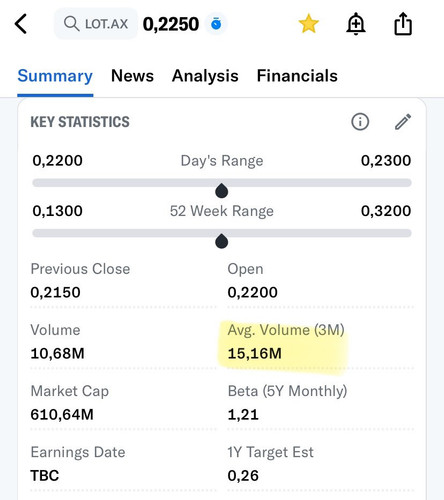Switch to the News tab
The width and height of the screenshot is (444, 500).
(x=132, y=76)
